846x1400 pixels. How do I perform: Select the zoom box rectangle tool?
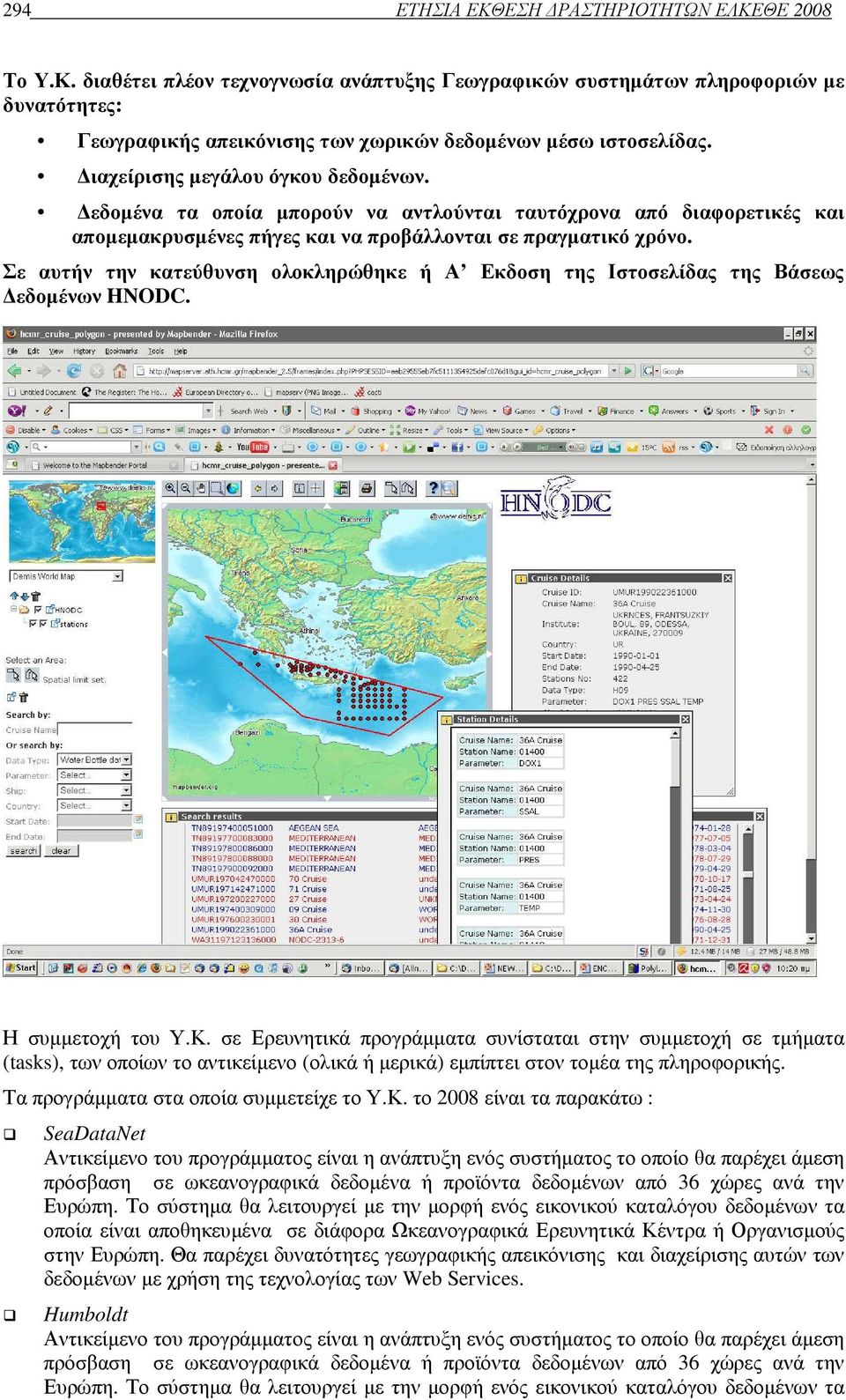click(218, 488)
